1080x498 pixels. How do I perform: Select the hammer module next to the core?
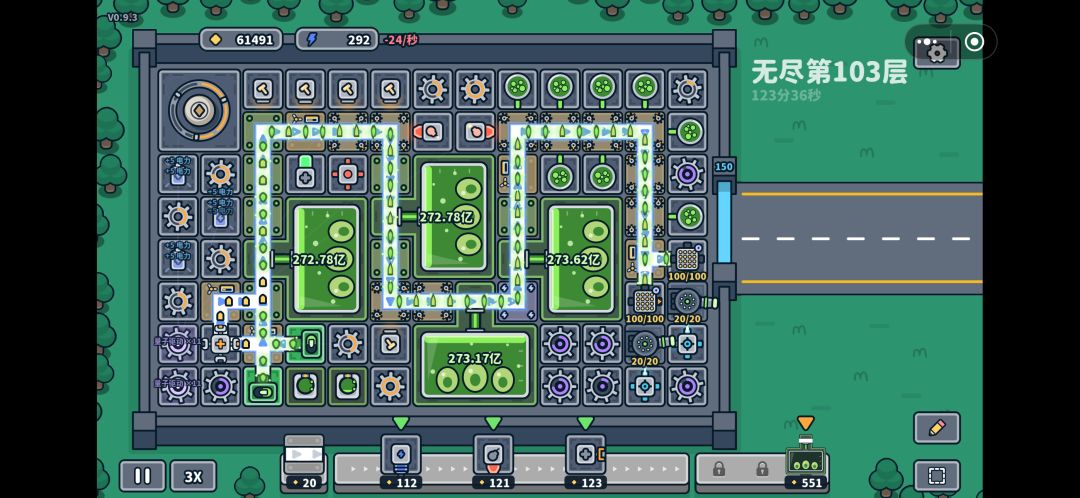click(x=263, y=89)
